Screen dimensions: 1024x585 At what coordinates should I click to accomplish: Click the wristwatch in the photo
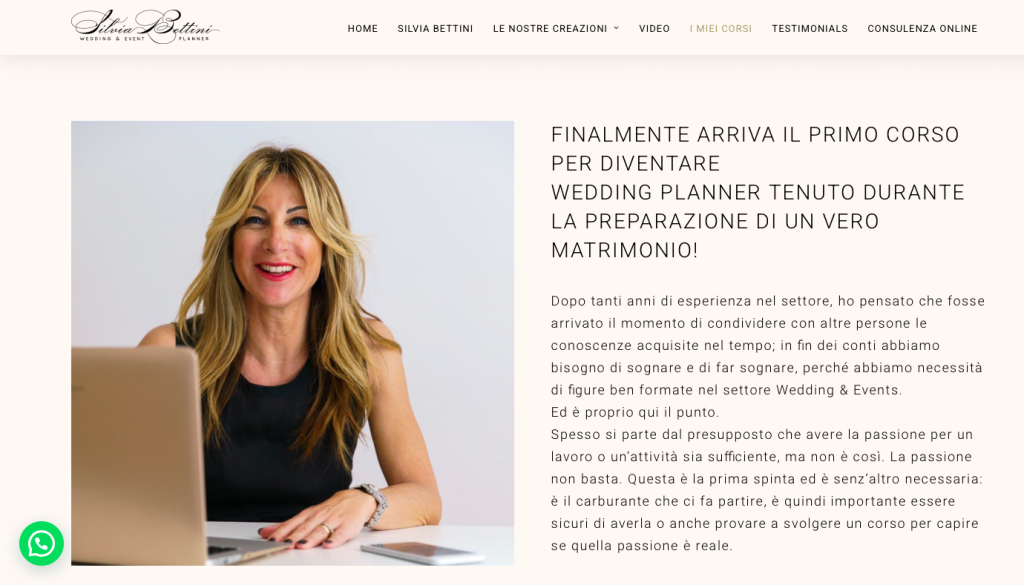click(x=374, y=504)
